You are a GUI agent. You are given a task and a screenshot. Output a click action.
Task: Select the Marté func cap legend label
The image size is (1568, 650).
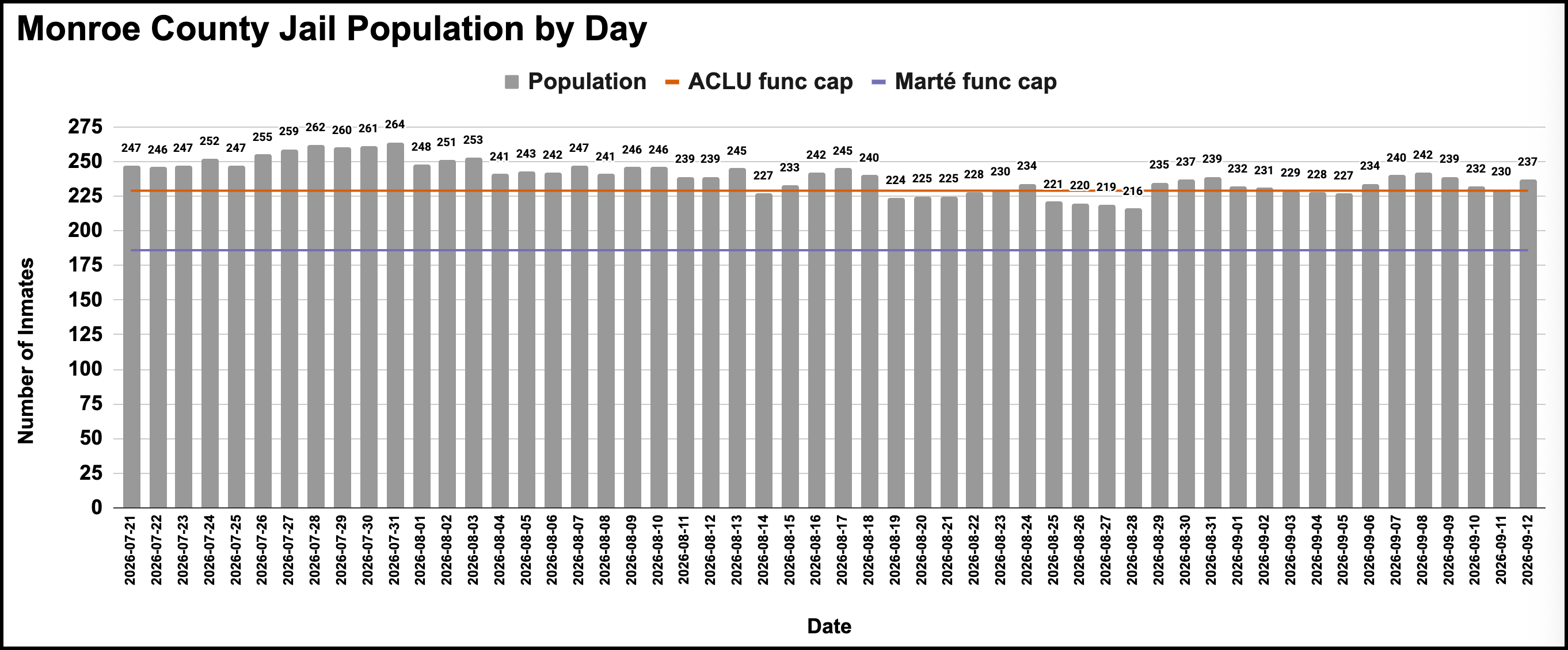pos(975,82)
